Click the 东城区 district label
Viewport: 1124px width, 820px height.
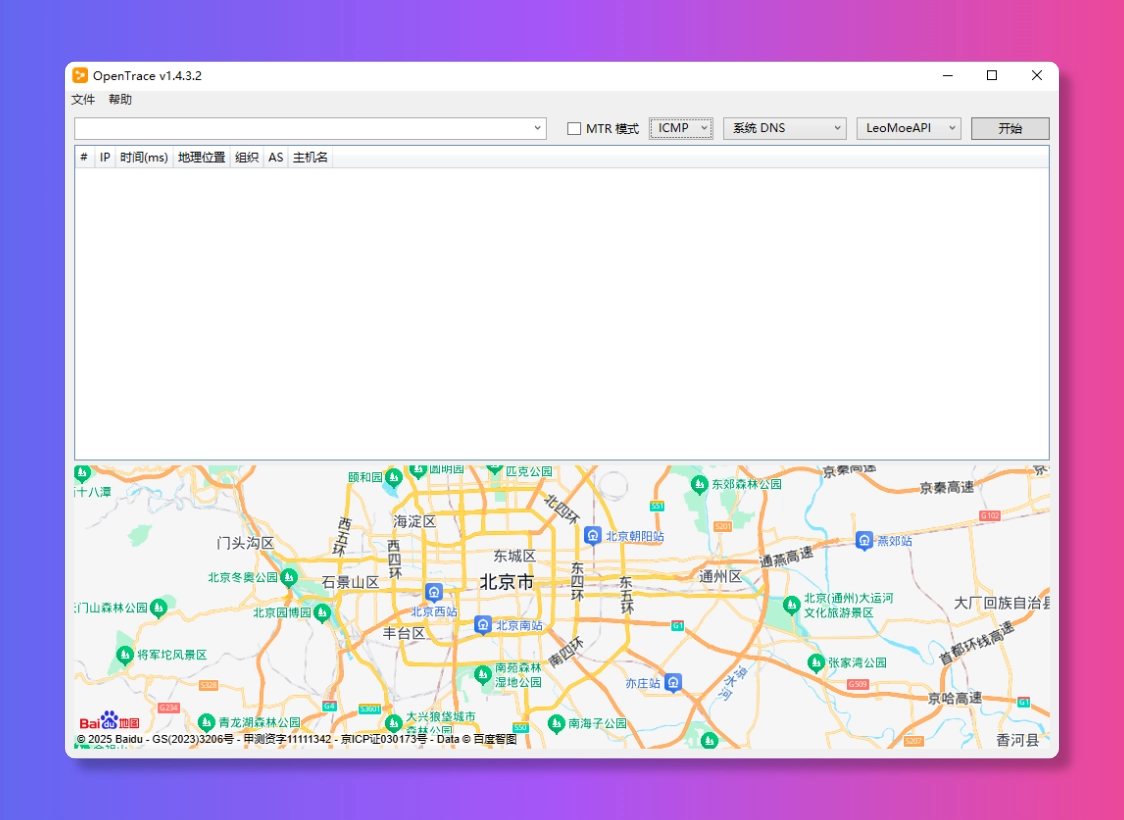point(515,556)
